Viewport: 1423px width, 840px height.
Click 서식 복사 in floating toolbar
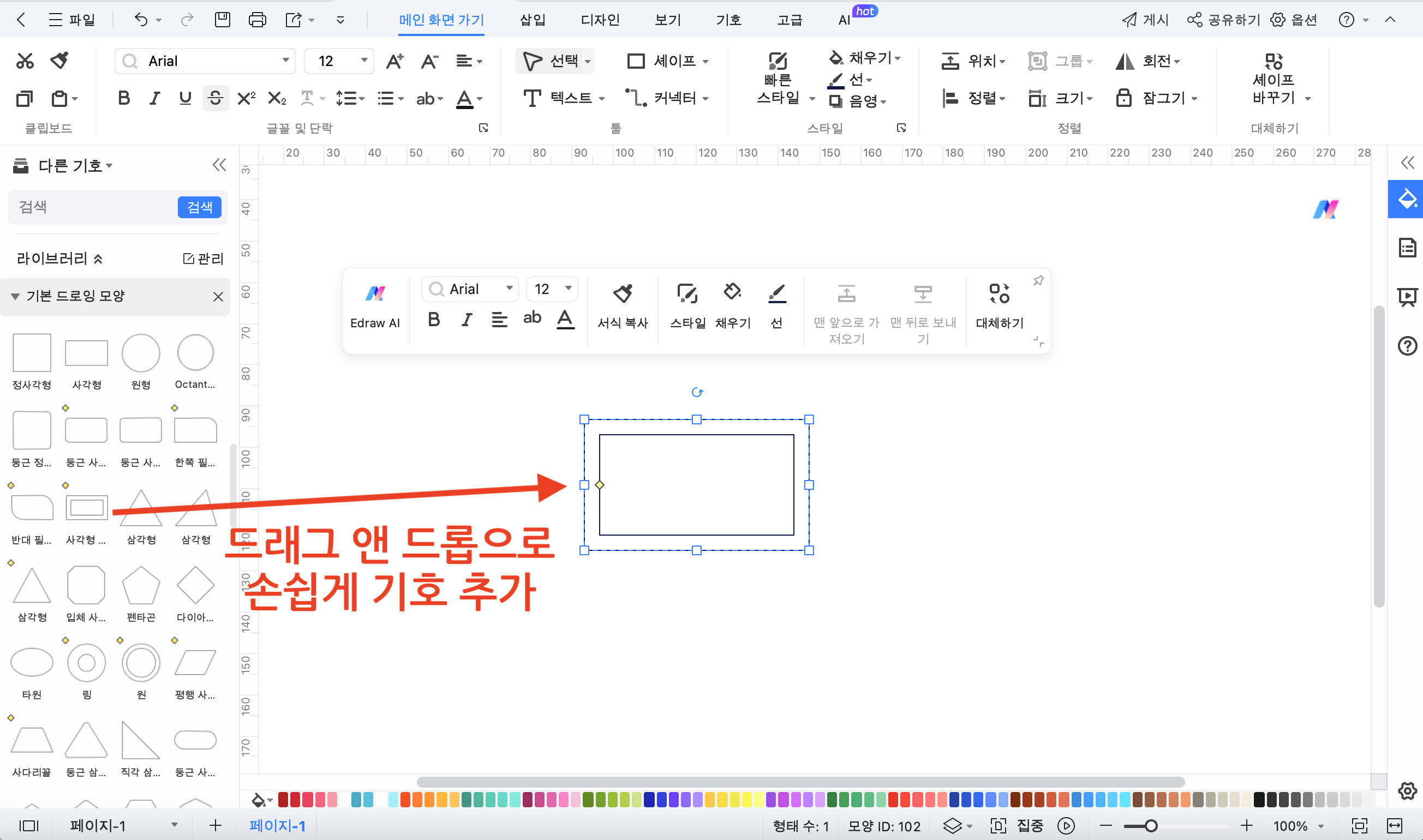coord(623,306)
